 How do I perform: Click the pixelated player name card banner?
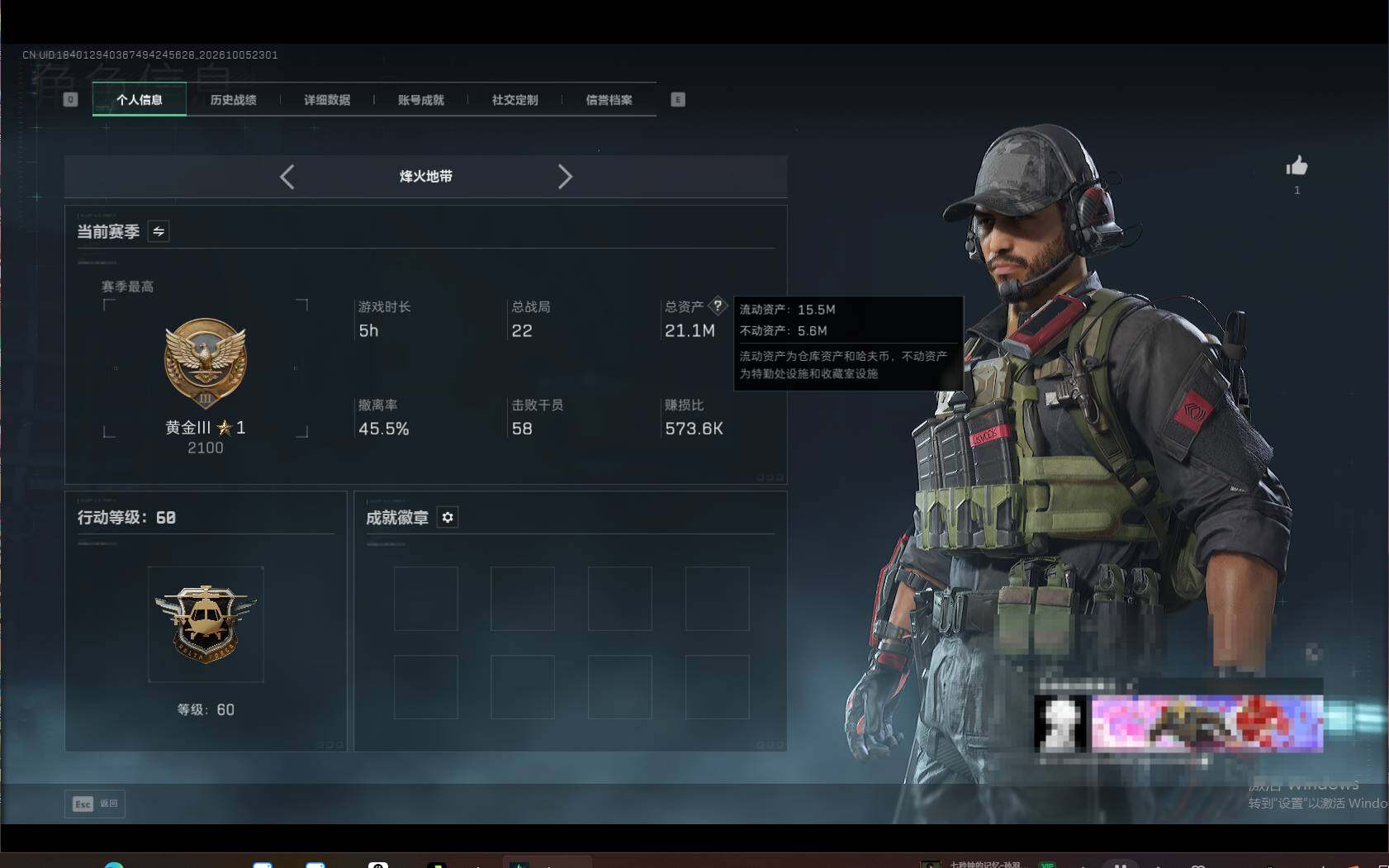[1207, 723]
